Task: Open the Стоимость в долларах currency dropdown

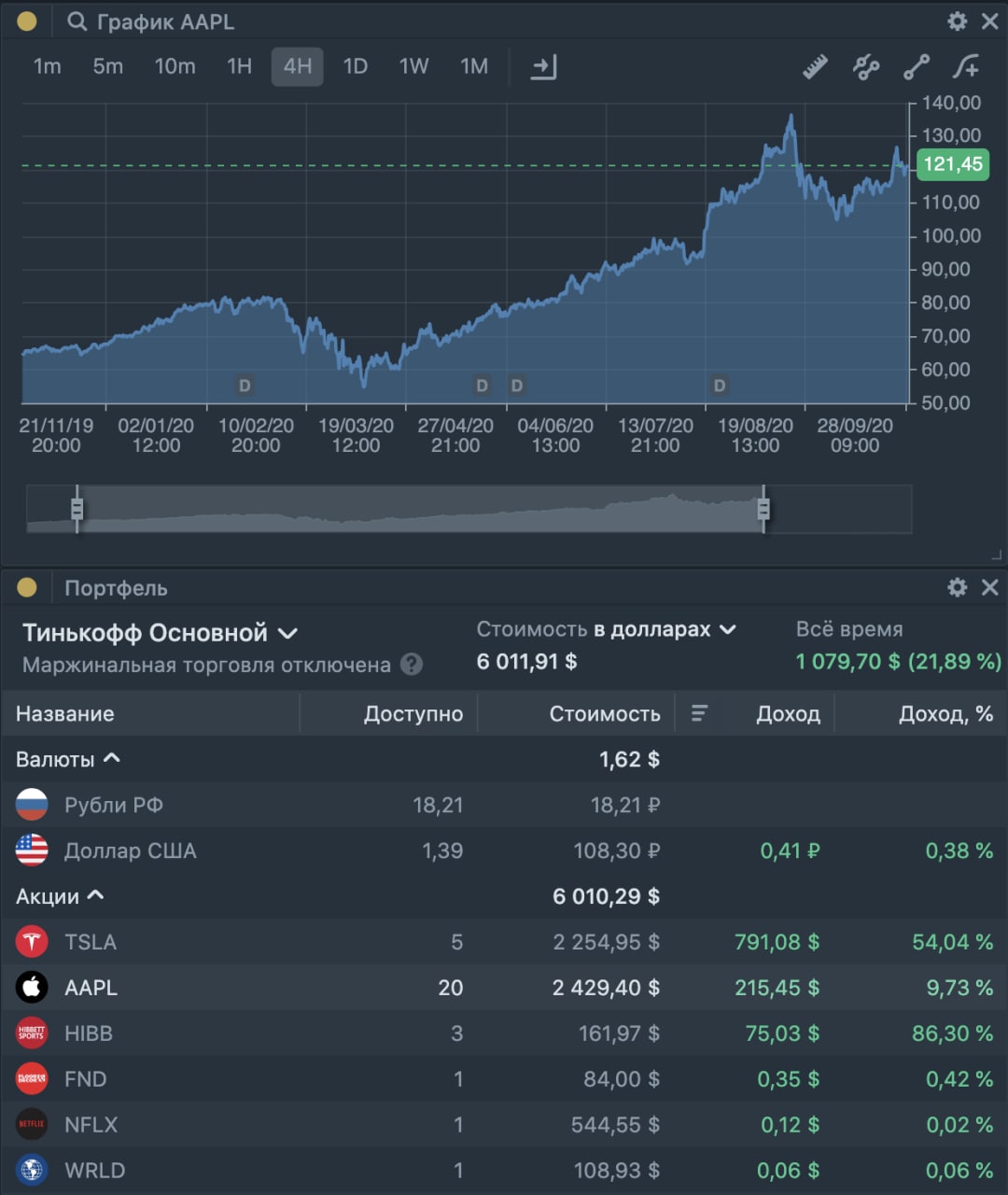Action: click(607, 629)
